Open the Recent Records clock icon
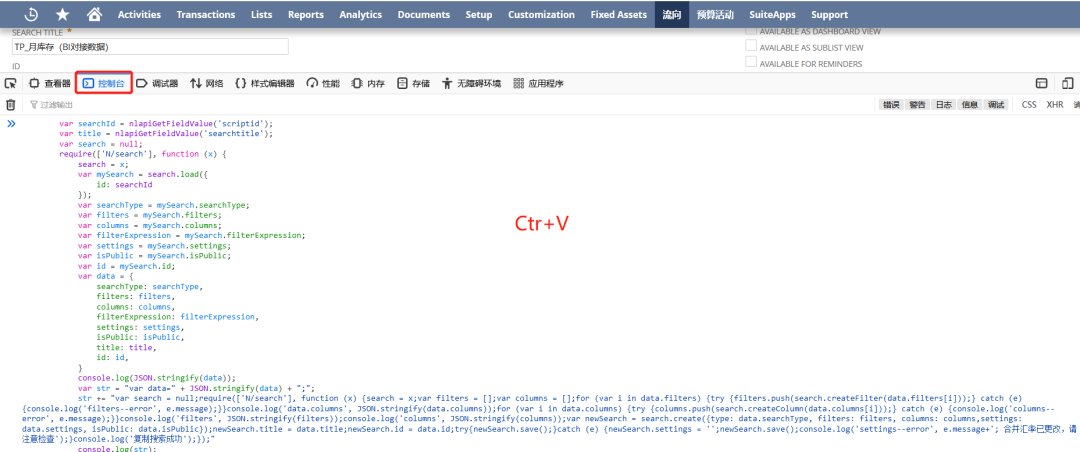The image size is (1080, 452). [x=31, y=14]
